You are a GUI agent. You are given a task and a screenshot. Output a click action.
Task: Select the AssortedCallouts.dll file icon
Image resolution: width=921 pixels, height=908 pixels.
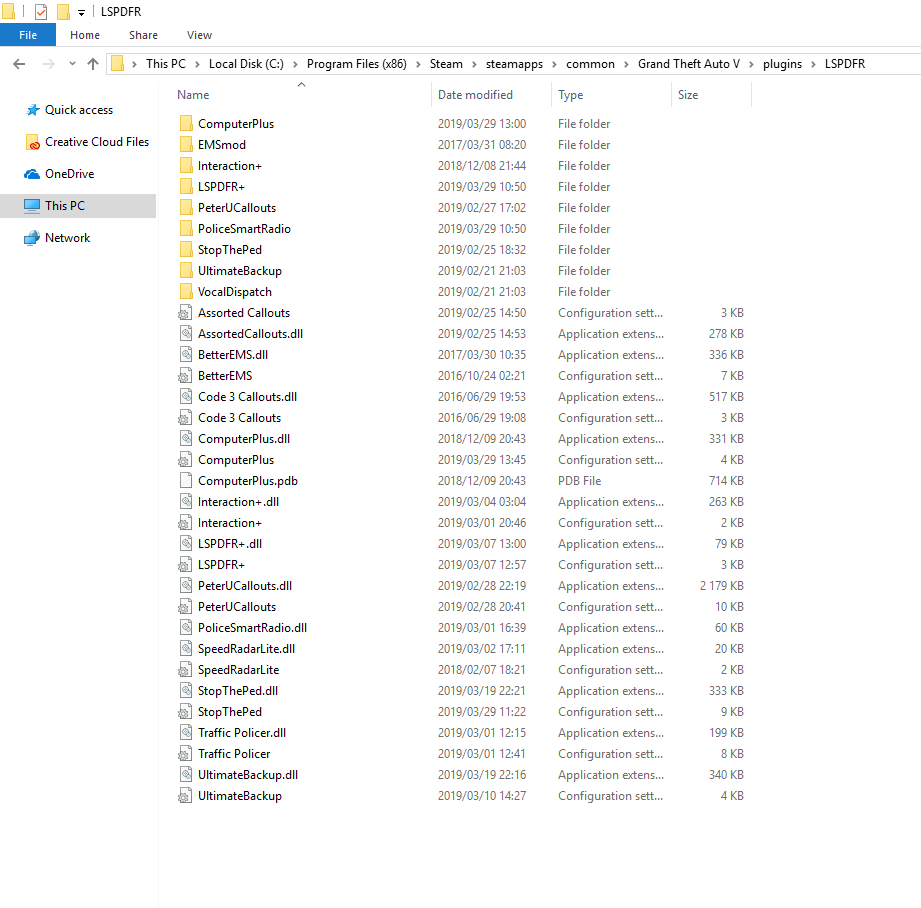tap(186, 334)
